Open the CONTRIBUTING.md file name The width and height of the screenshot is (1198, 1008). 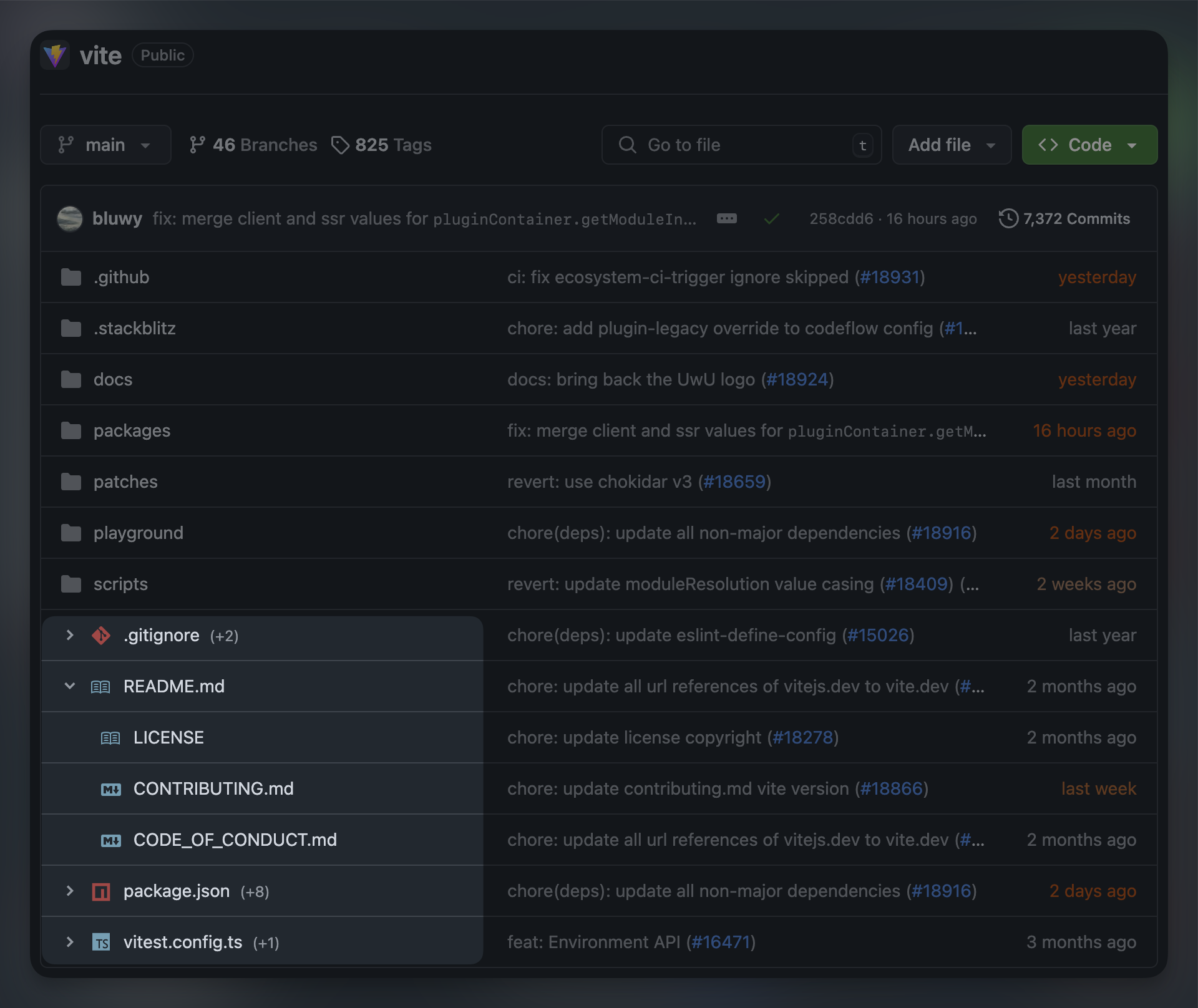pos(213,788)
